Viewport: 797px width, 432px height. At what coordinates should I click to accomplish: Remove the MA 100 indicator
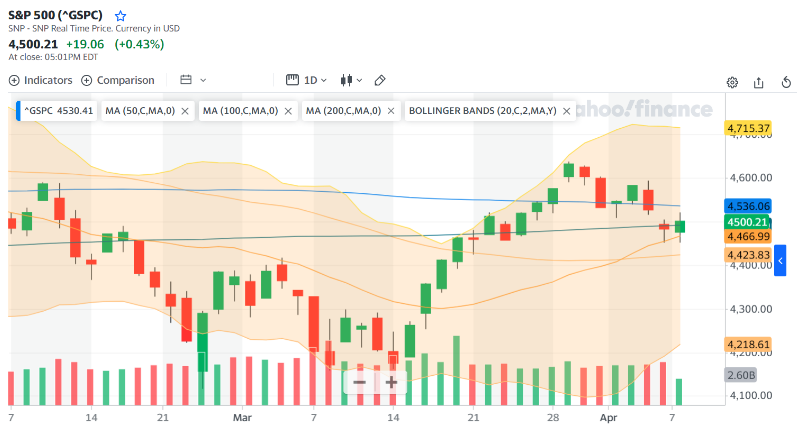point(288,111)
